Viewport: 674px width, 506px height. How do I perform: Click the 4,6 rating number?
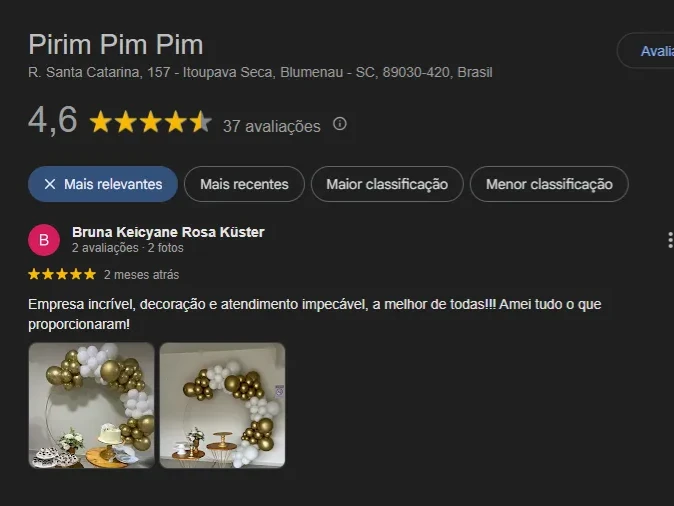pyautogui.click(x=52, y=120)
